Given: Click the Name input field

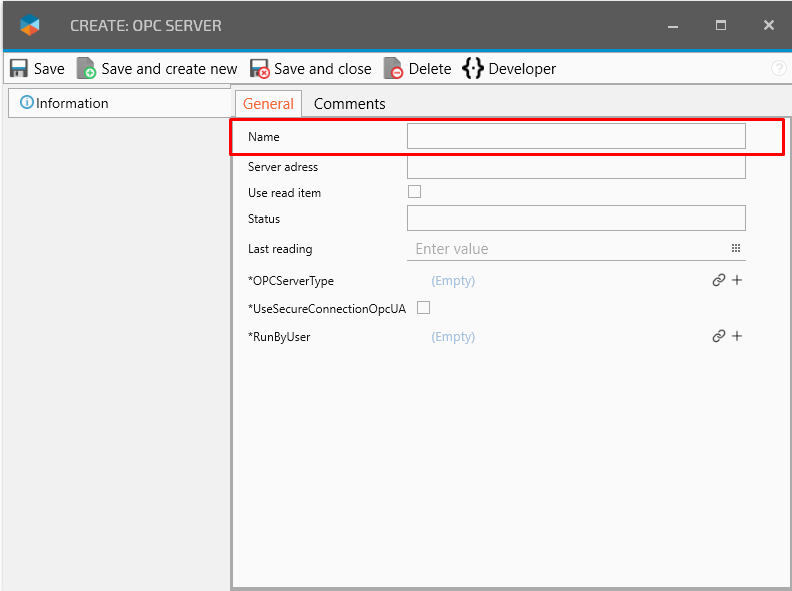Looking at the screenshot, I should click(575, 136).
